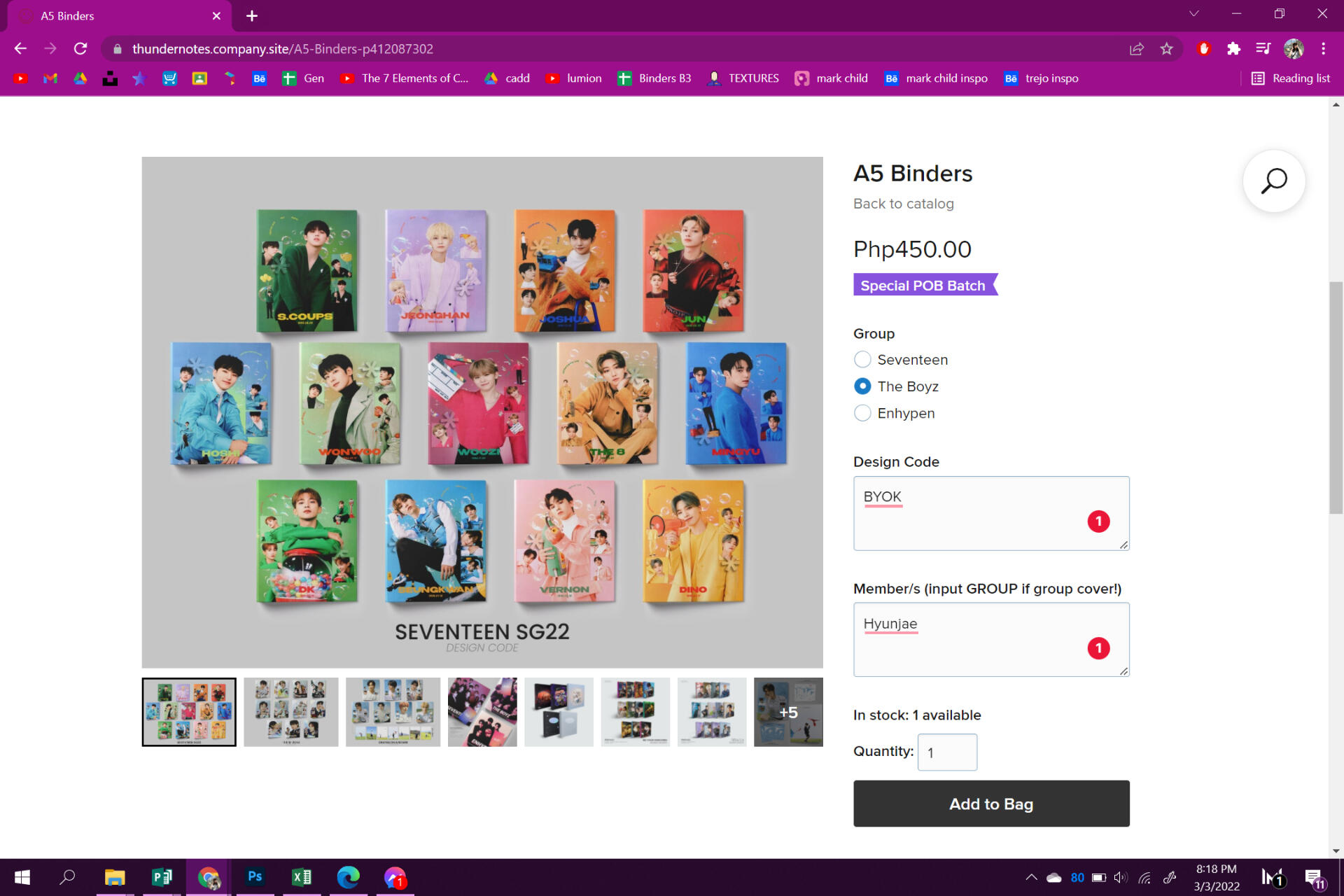Click the store search magnifier button

[1273, 181]
